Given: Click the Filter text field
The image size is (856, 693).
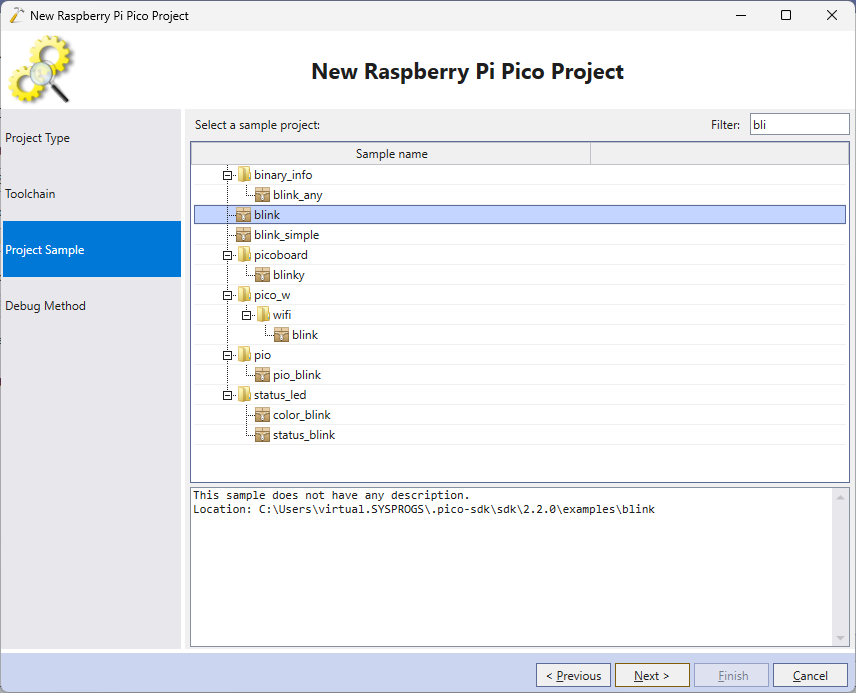Looking at the screenshot, I should [x=798, y=125].
